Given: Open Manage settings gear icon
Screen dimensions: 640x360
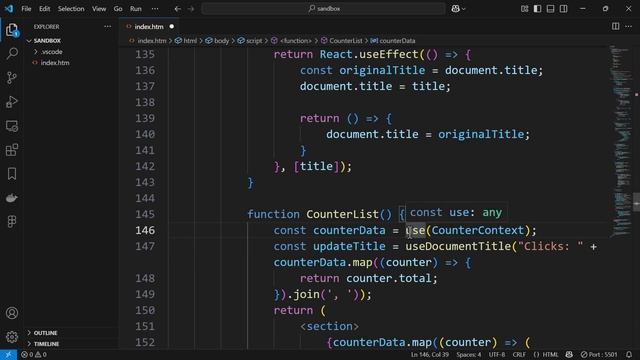Looking at the screenshot, I should click(x=12, y=337).
